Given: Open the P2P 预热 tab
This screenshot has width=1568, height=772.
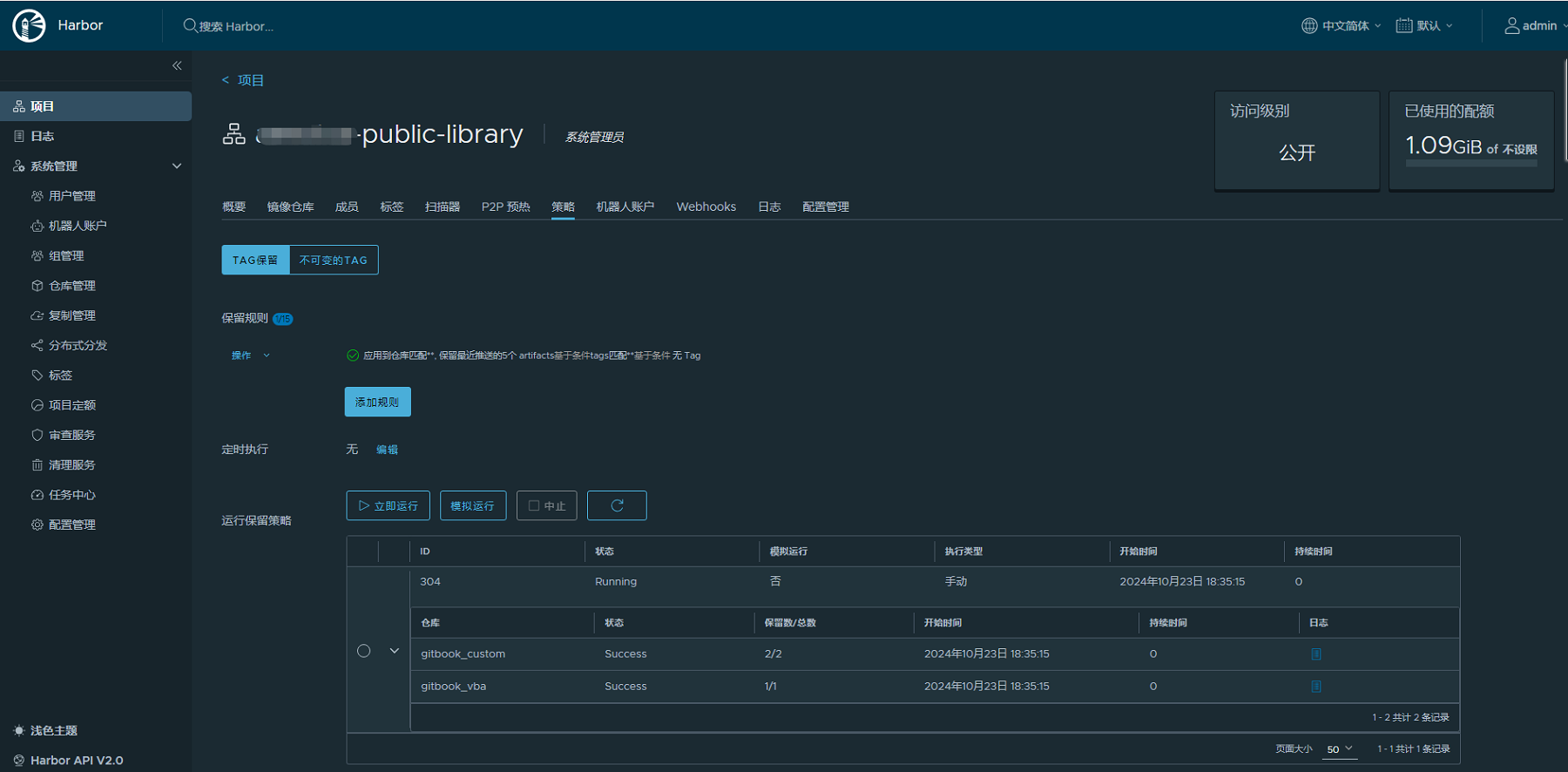Looking at the screenshot, I should (506, 207).
